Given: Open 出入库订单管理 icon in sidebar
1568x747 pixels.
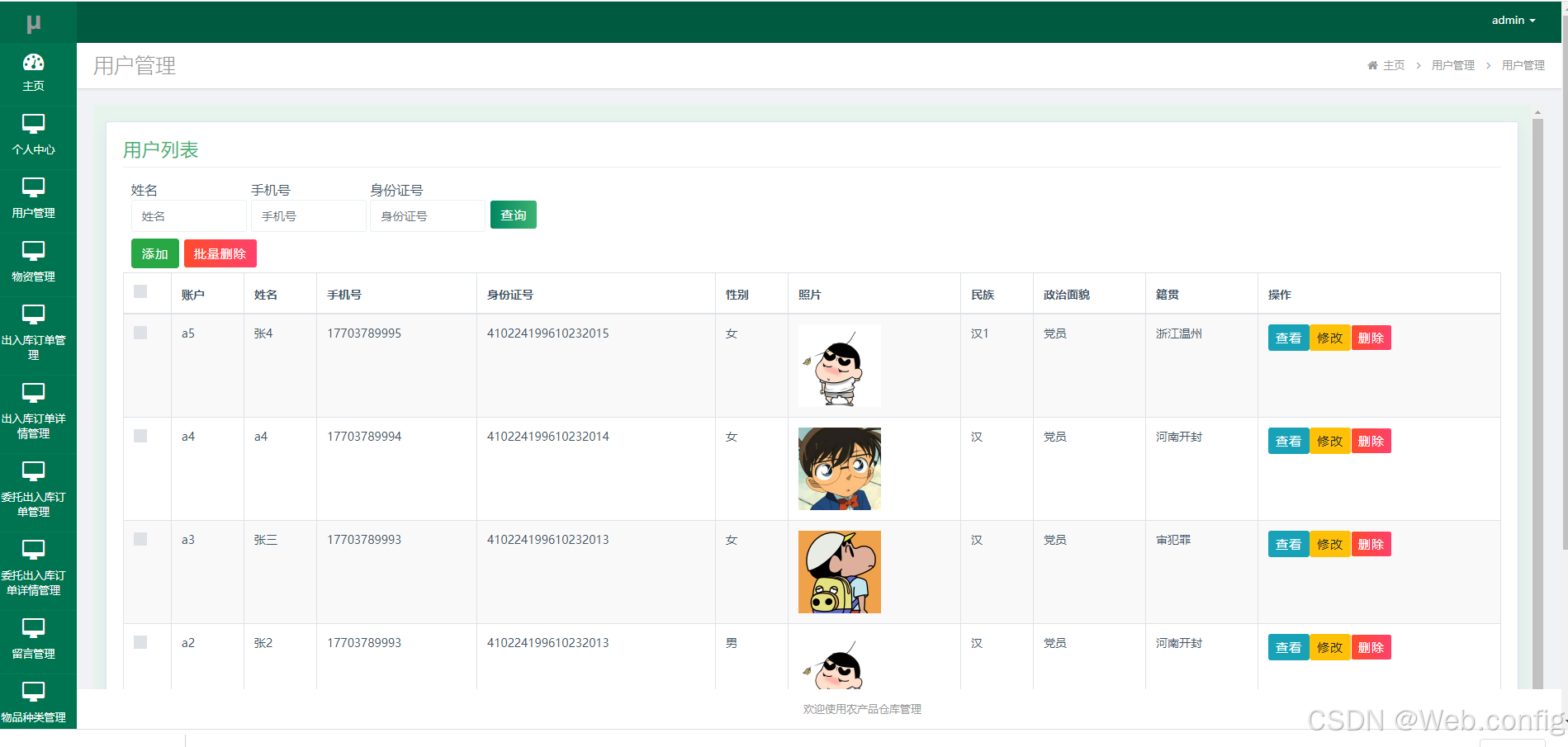Looking at the screenshot, I should click(x=33, y=314).
